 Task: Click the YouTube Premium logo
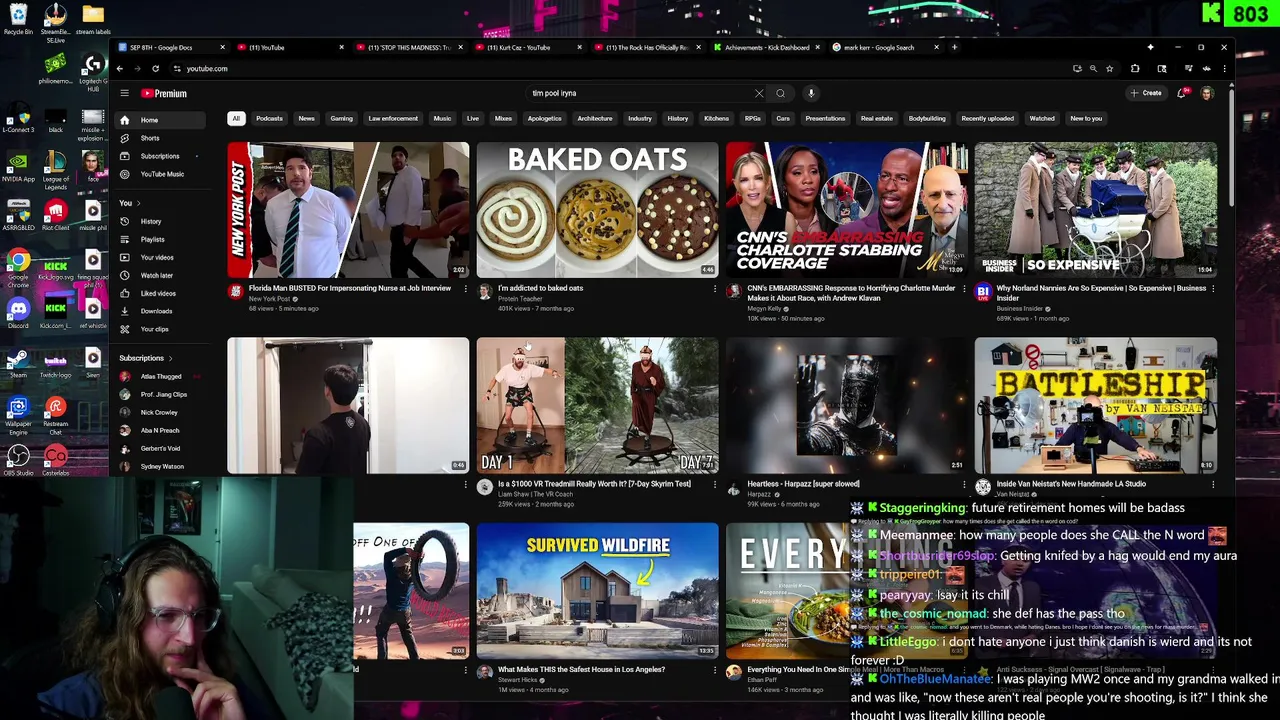[163, 93]
